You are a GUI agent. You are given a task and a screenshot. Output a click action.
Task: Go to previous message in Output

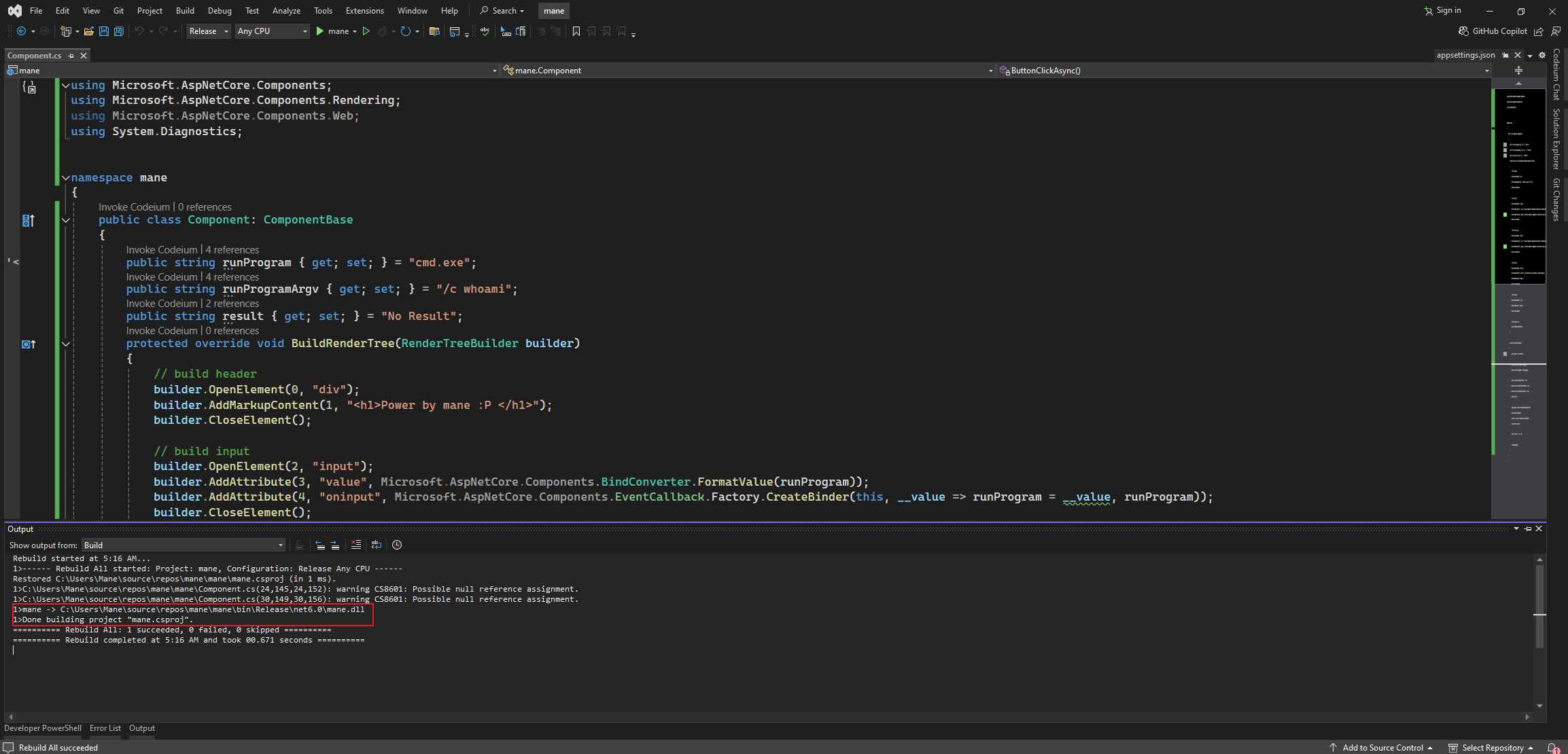tap(320, 545)
